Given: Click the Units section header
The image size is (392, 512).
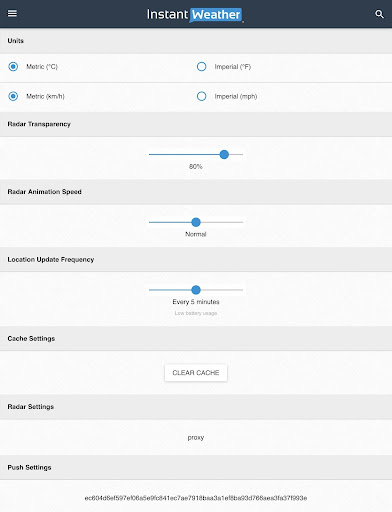Looking at the screenshot, I should coord(196,41).
